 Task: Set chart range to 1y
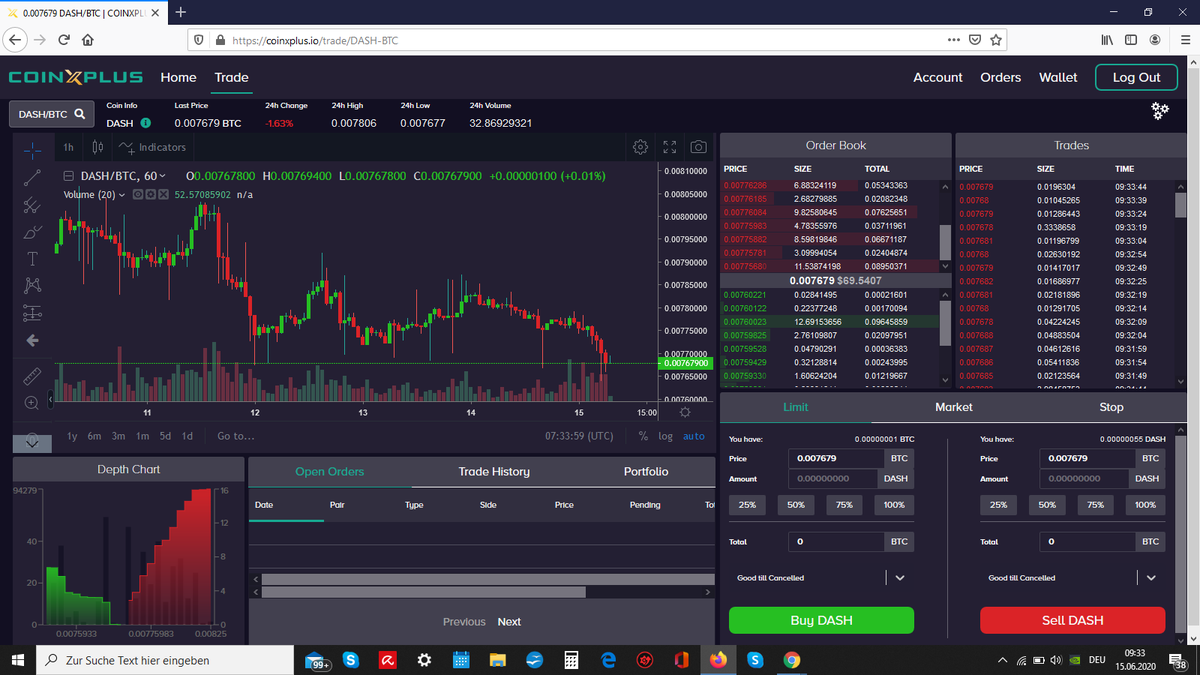(x=72, y=436)
